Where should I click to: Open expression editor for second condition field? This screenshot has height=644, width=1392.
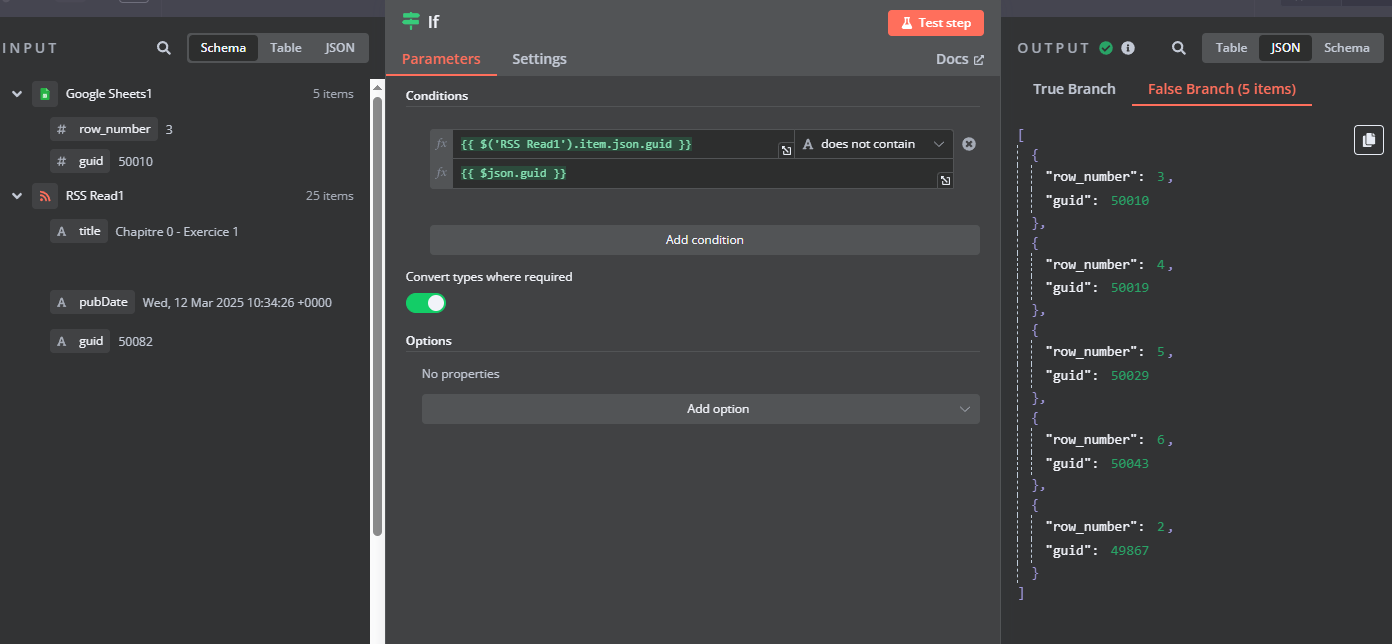click(944, 180)
